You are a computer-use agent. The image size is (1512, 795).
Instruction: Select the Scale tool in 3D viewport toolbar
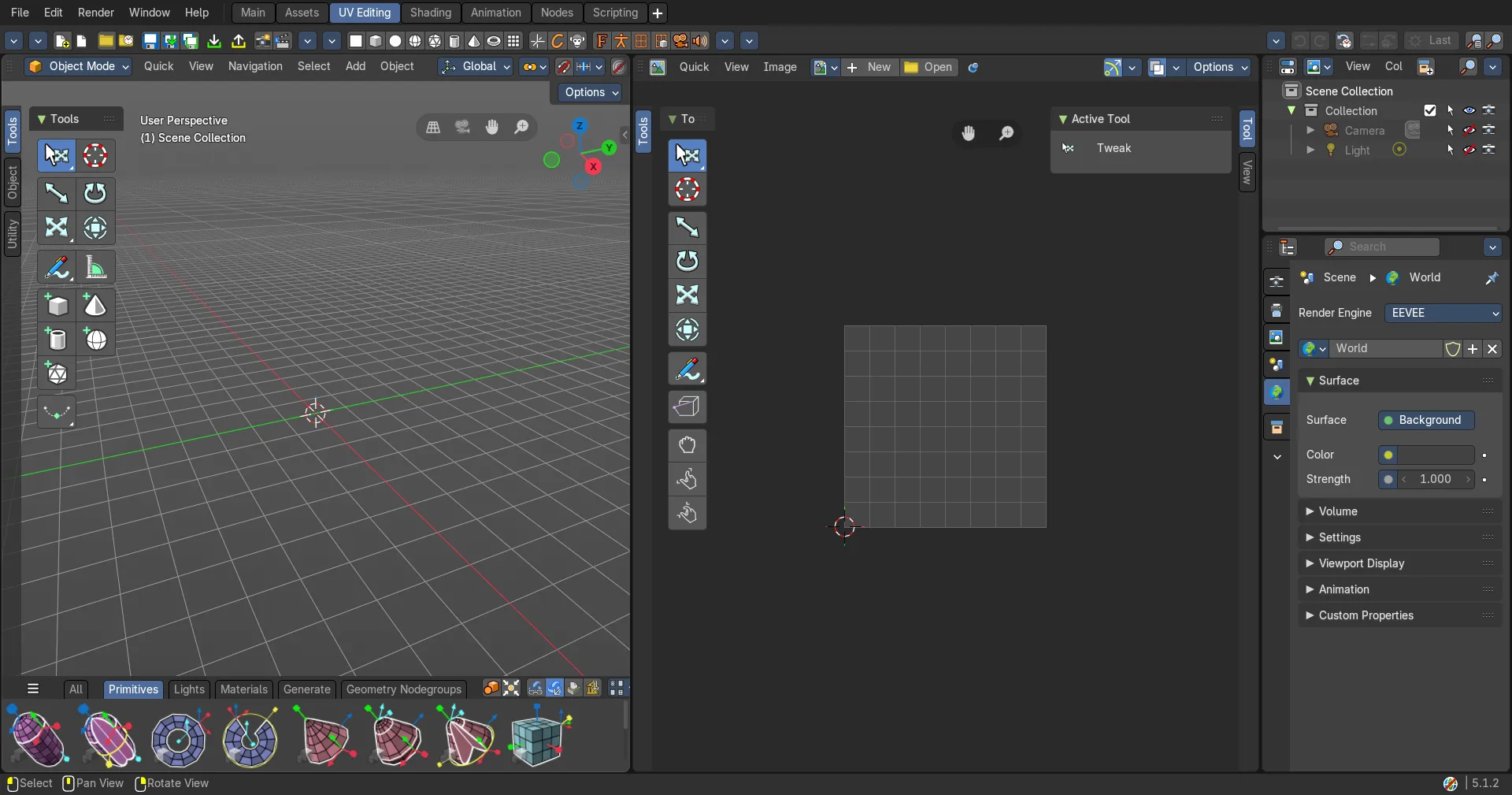[x=57, y=228]
